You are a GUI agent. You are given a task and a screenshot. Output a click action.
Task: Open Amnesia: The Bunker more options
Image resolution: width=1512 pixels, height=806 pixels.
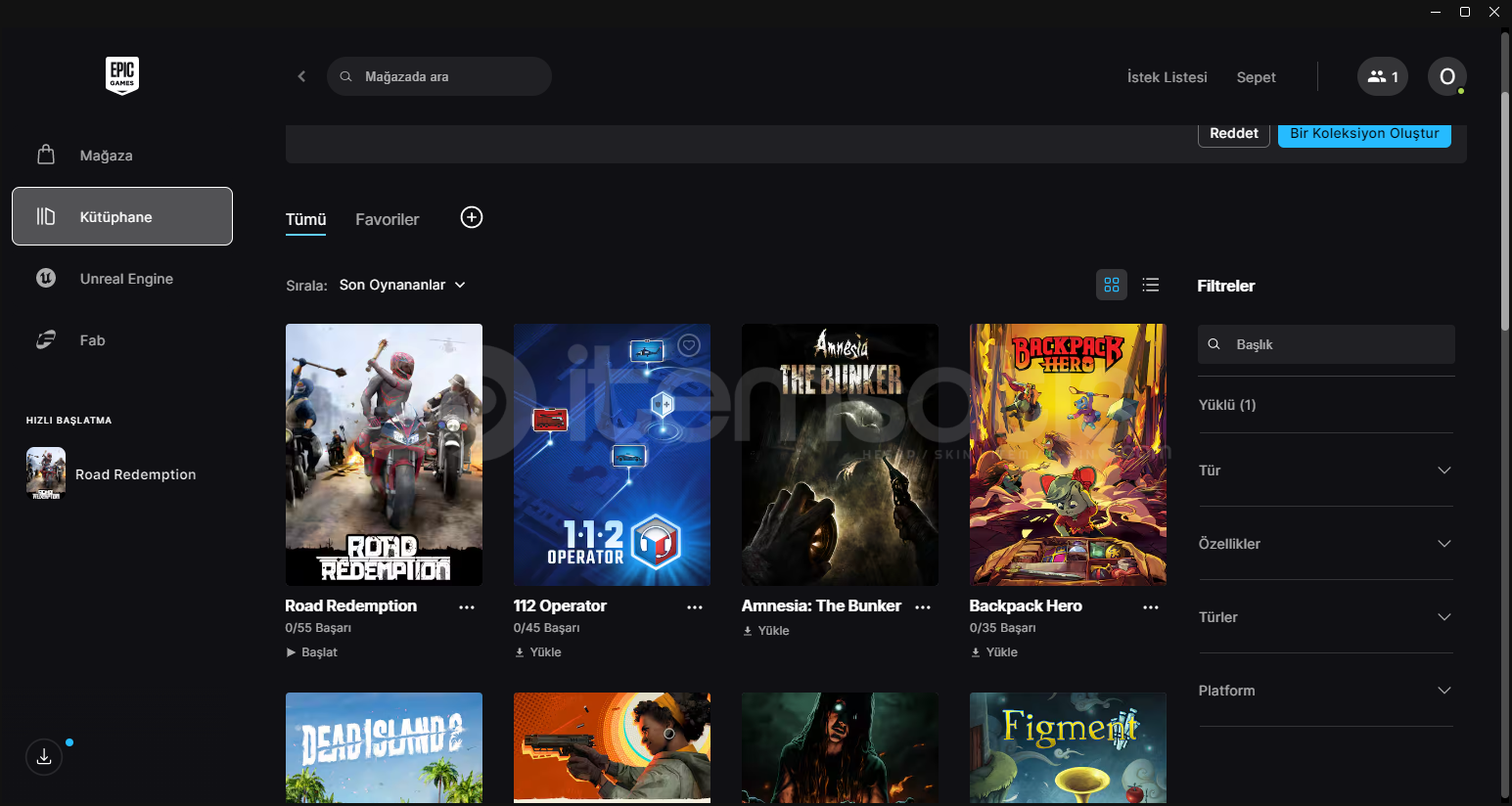923,607
